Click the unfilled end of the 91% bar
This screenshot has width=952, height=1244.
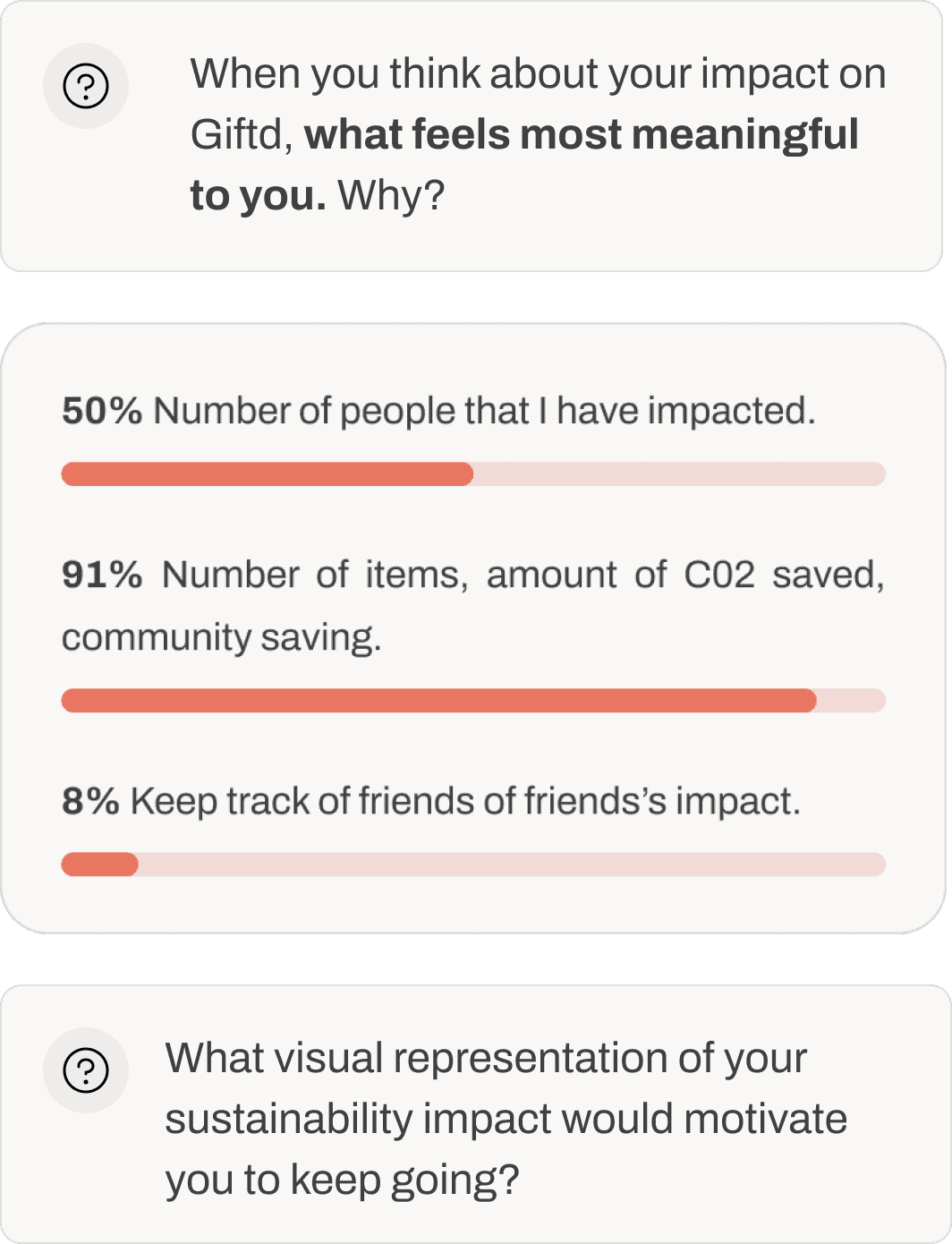click(851, 701)
